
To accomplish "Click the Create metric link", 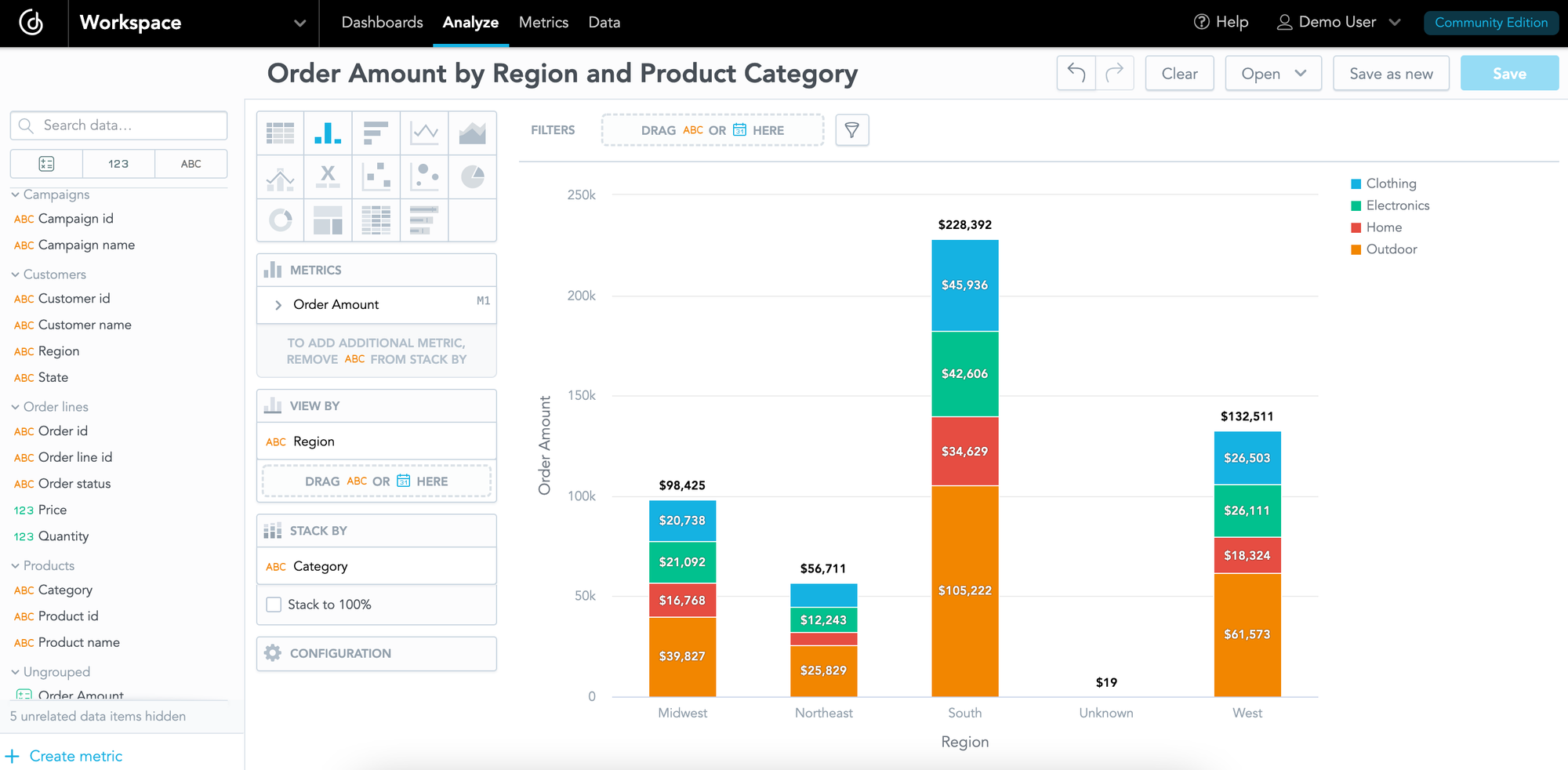I will coord(75,756).
